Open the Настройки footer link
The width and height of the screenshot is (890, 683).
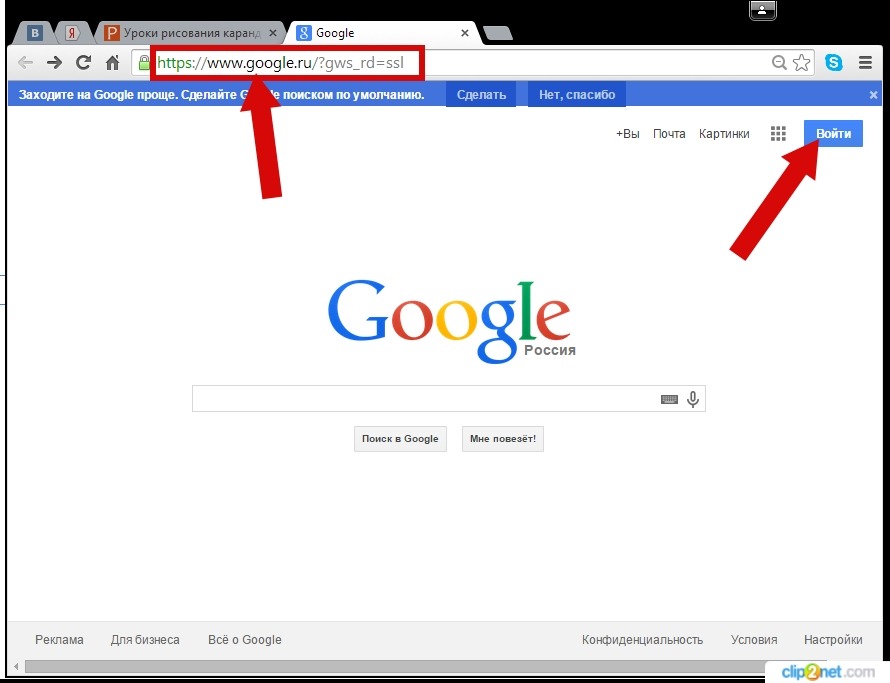[833, 640]
